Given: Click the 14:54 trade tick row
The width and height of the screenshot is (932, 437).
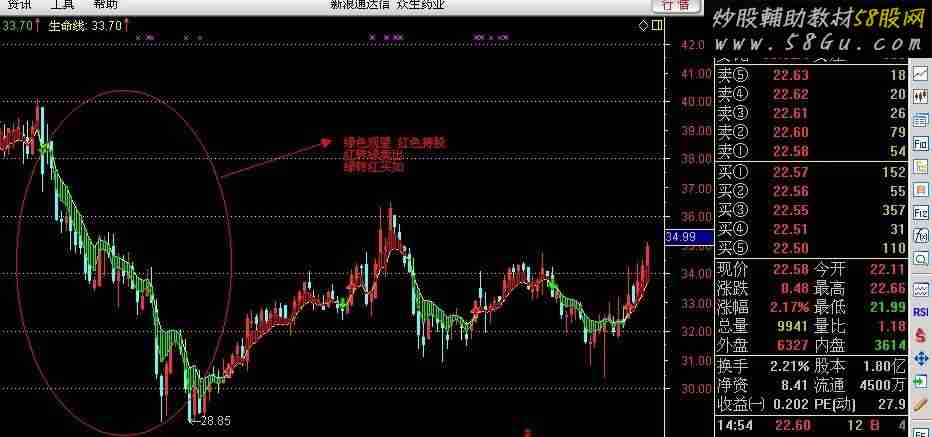Looking at the screenshot, I should 812,426.
